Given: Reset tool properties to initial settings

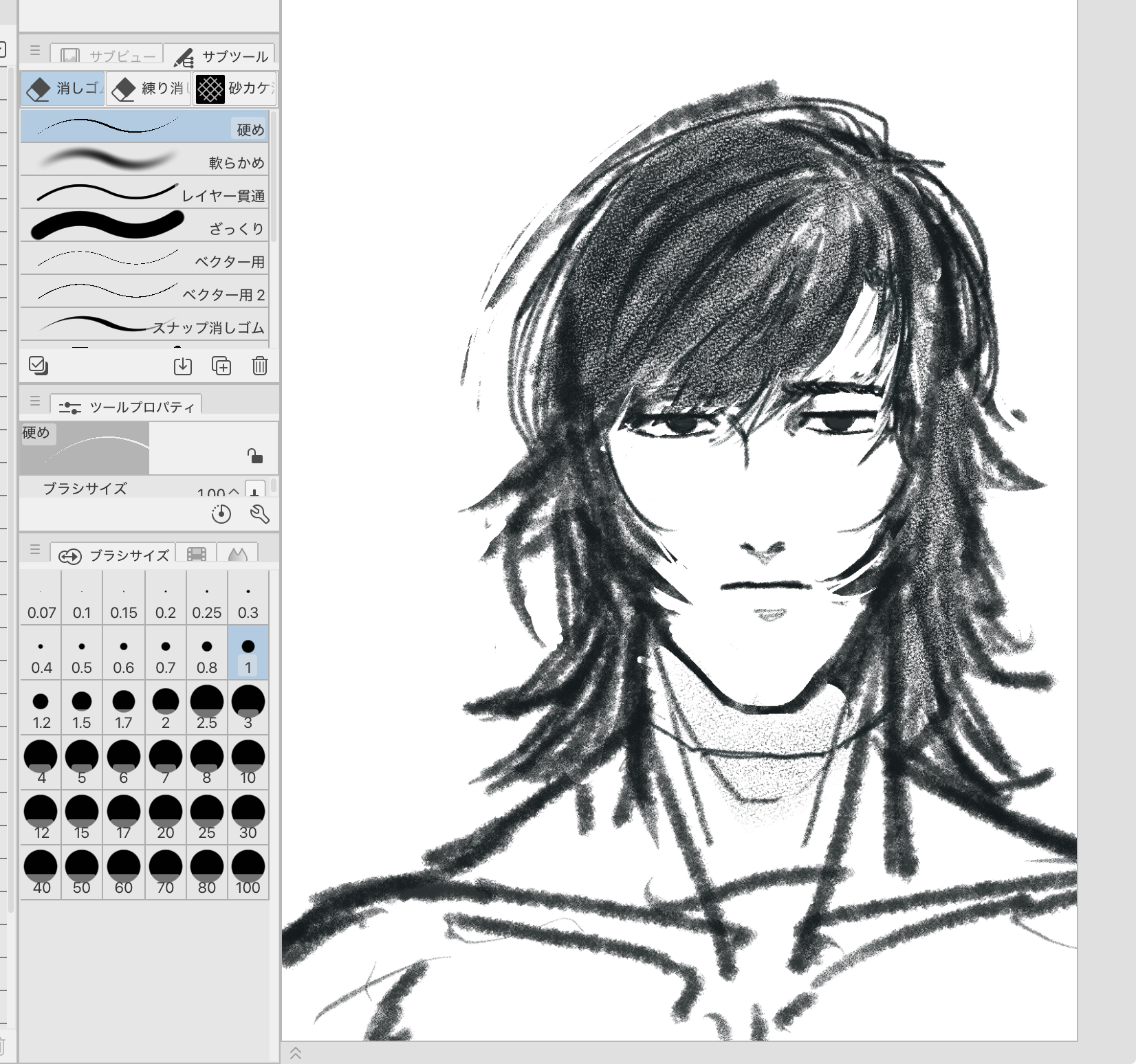Looking at the screenshot, I should [221, 514].
